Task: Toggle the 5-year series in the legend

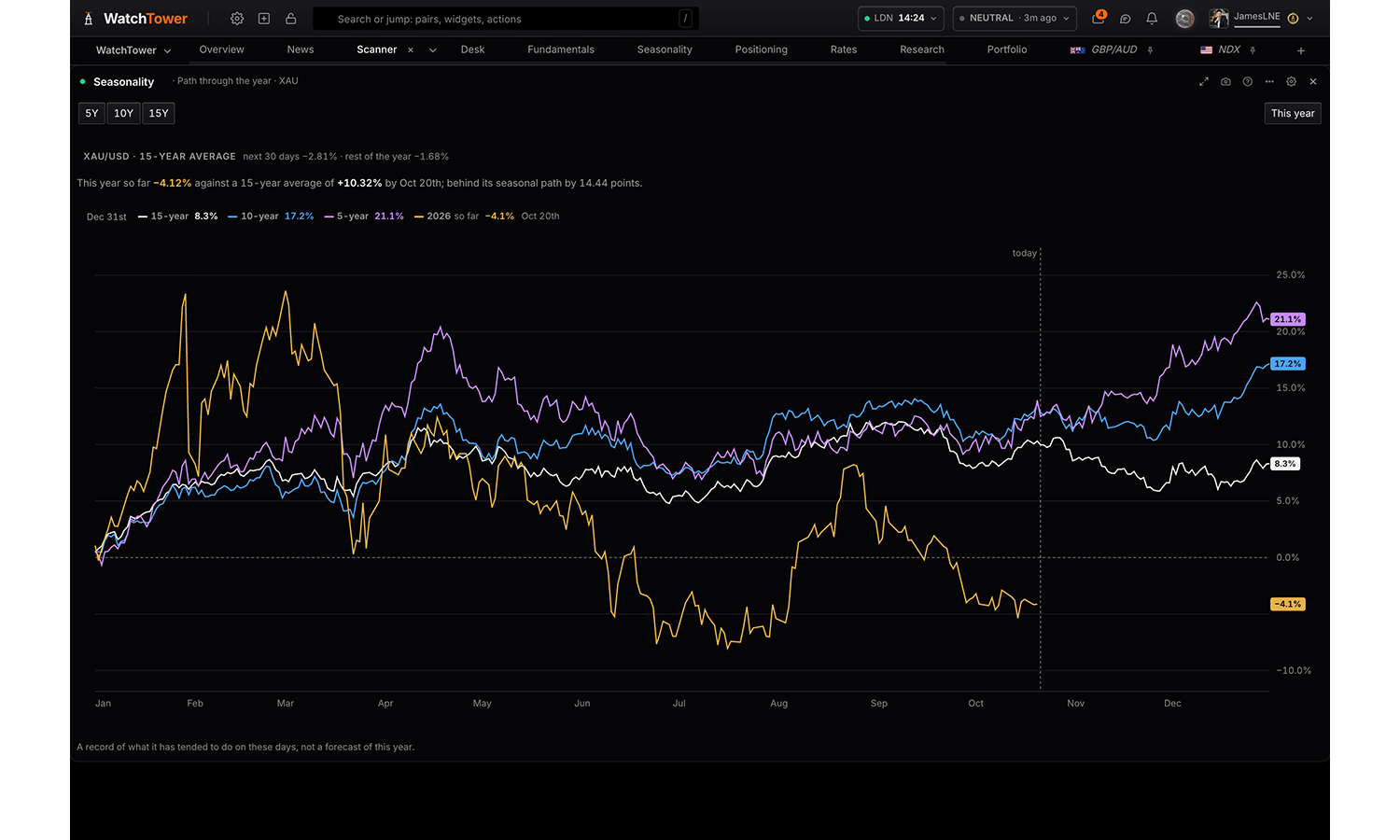Action: pyautogui.click(x=364, y=217)
